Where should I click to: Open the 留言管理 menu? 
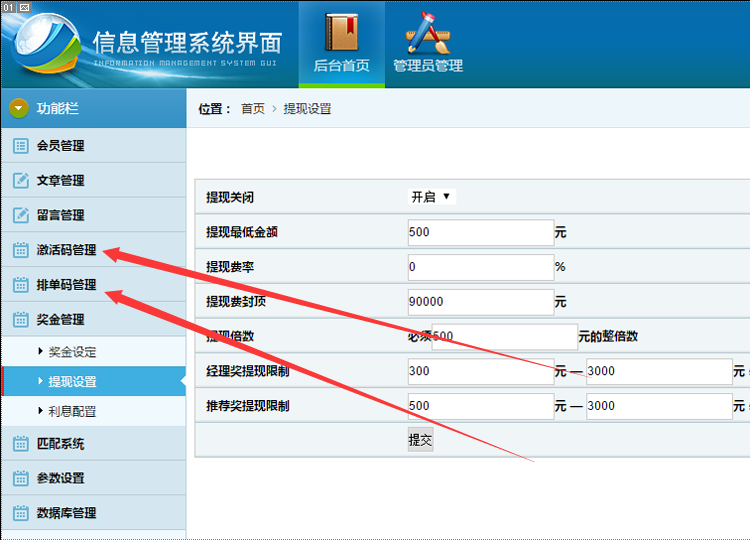coord(94,215)
